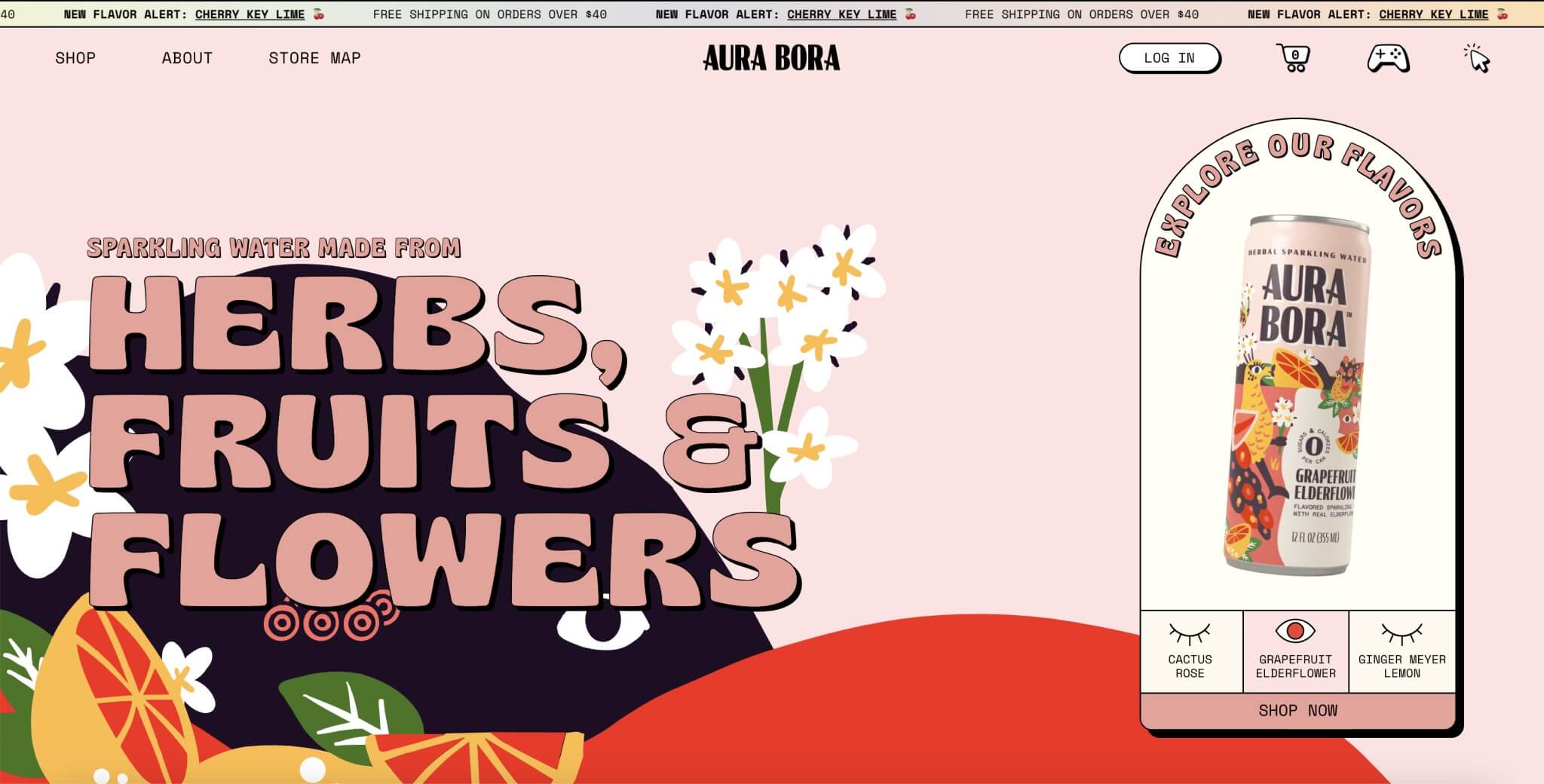Open the ABOUT page
The height and width of the screenshot is (784, 1544).
pyautogui.click(x=186, y=58)
